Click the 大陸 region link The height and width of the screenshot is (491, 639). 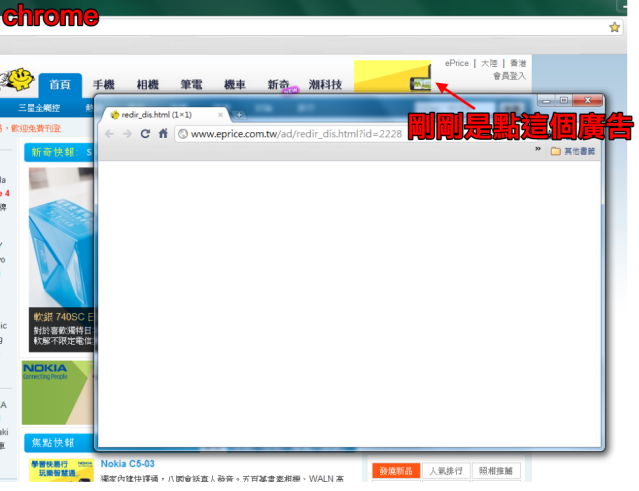[489, 63]
